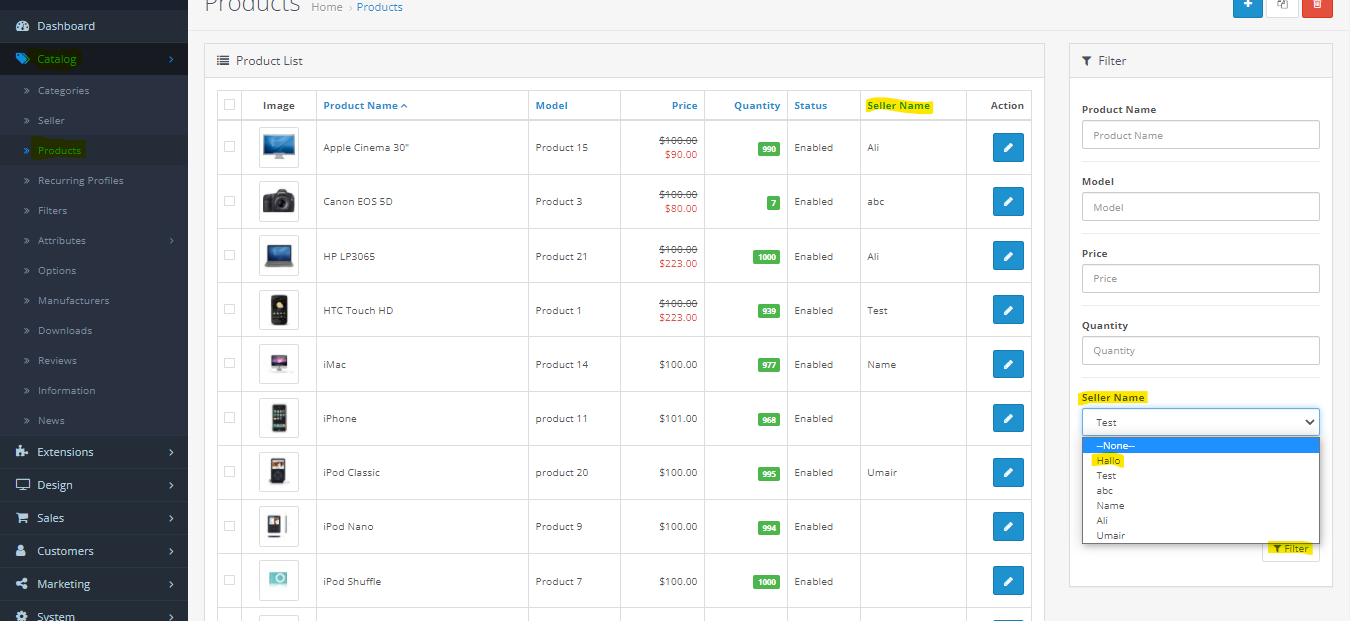Open the iPod Shuffle product image
Screen dimensions: 1350x621
tap(279, 581)
